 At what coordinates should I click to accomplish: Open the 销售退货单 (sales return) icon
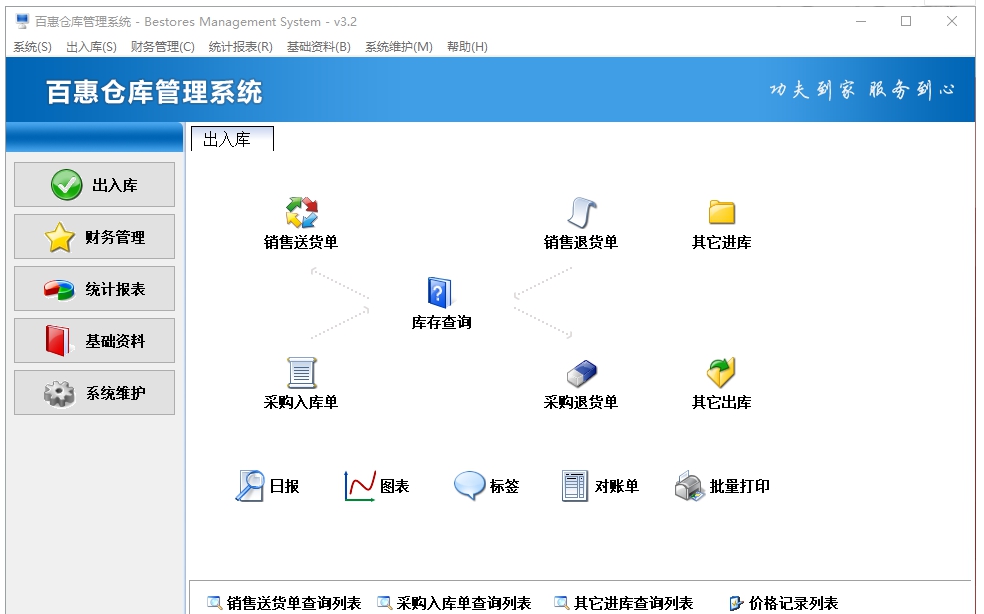pyautogui.click(x=583, y=217)
